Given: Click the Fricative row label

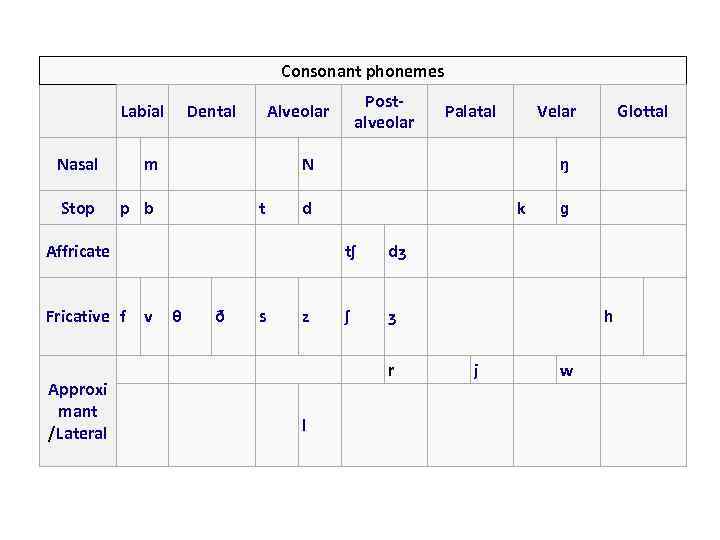Looking at the screenshot, I should pos(78,316).
